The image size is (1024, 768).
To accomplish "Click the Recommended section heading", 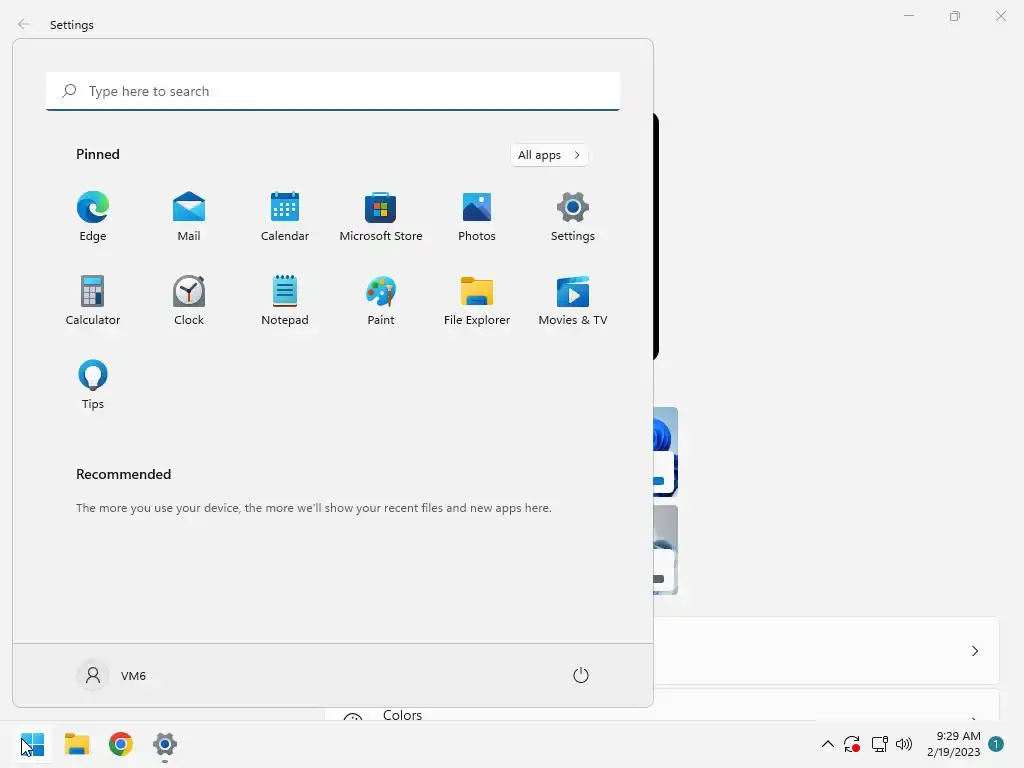I will 123,474.
